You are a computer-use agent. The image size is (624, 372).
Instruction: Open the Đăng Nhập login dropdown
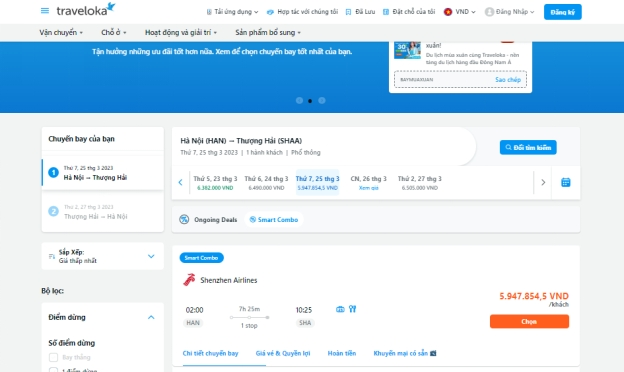click(x=515, y=12)
